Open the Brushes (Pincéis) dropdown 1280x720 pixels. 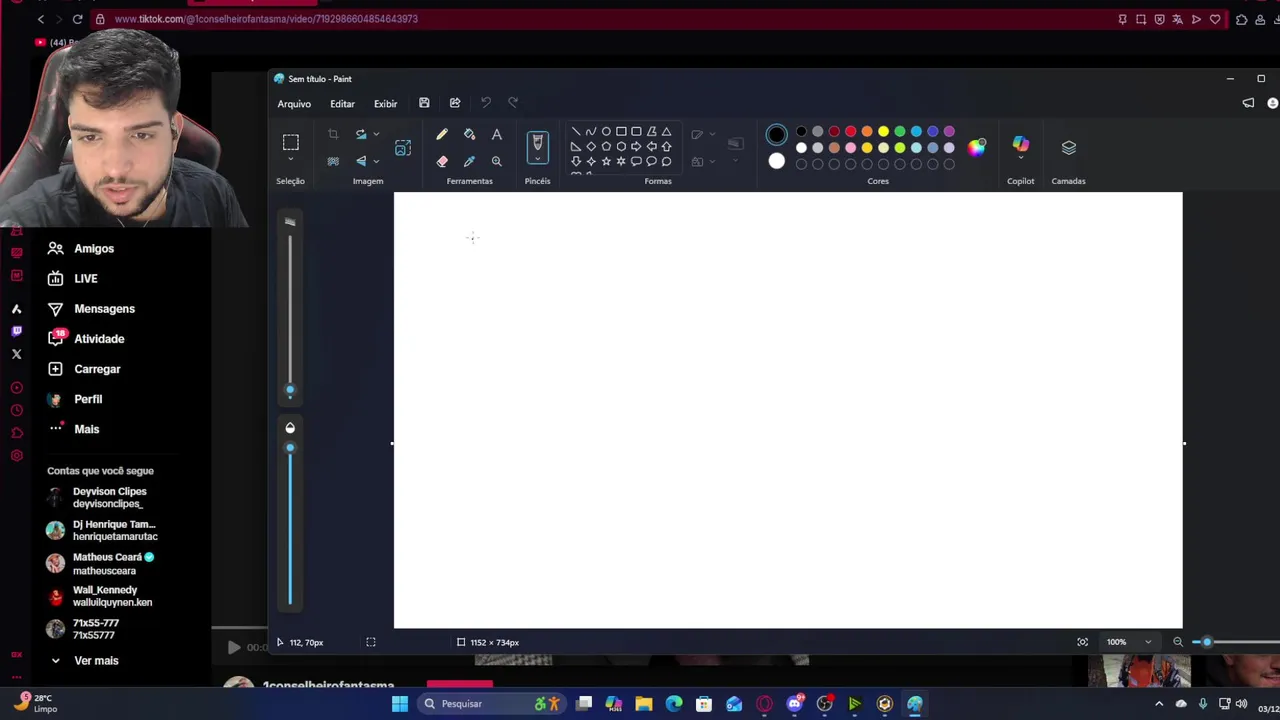coord(538,160)
